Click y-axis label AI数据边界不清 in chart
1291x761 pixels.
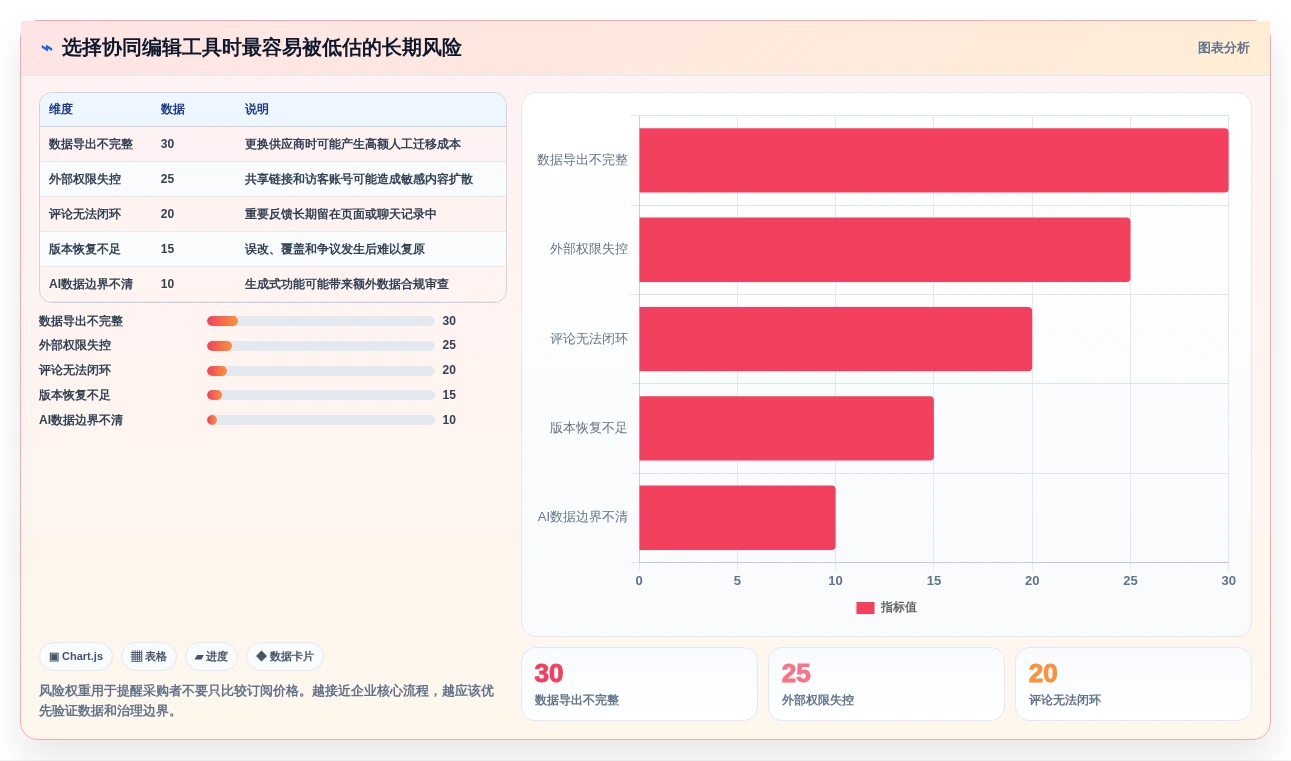coord(583,517)
